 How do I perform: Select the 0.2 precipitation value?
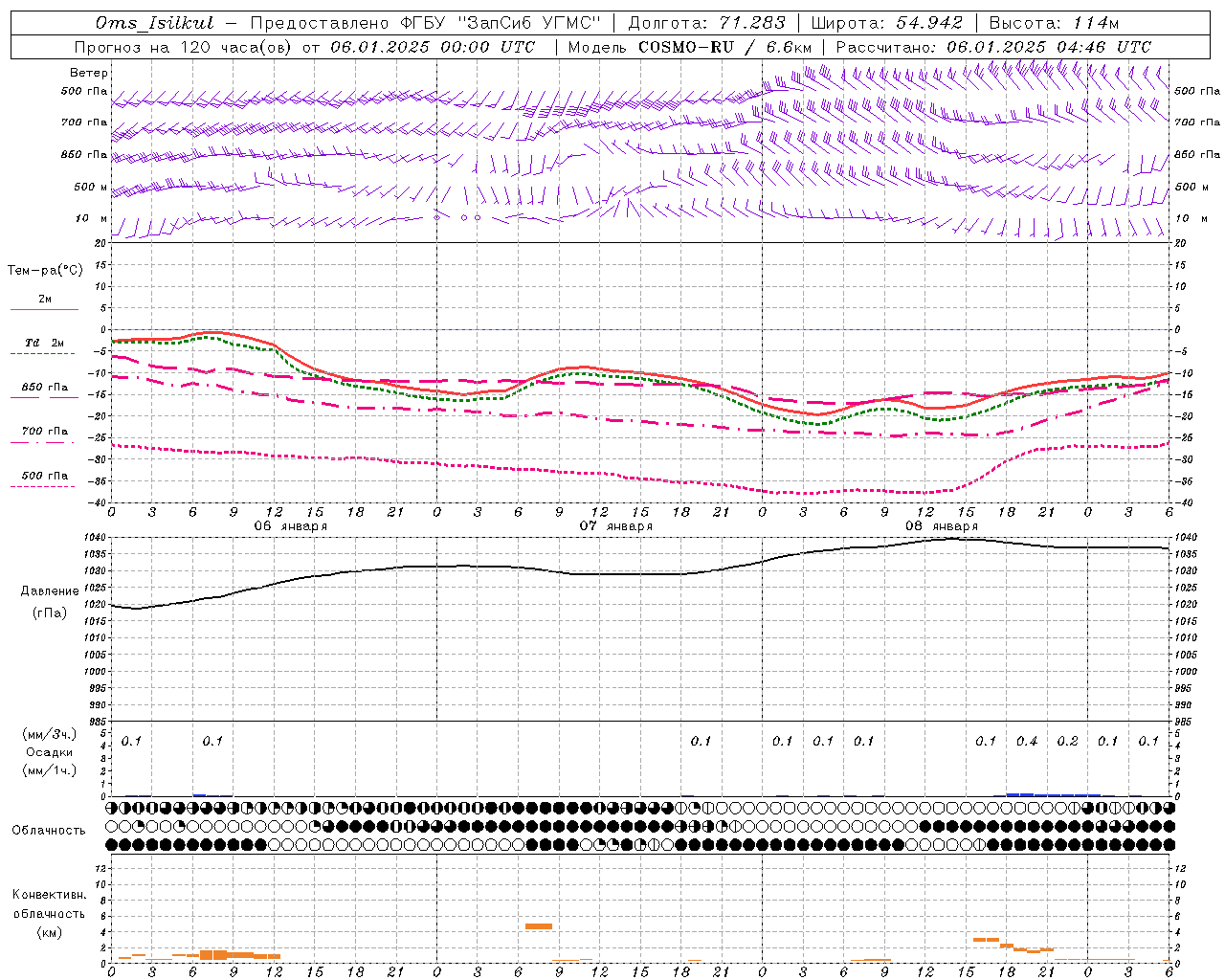coord(1067,741)
